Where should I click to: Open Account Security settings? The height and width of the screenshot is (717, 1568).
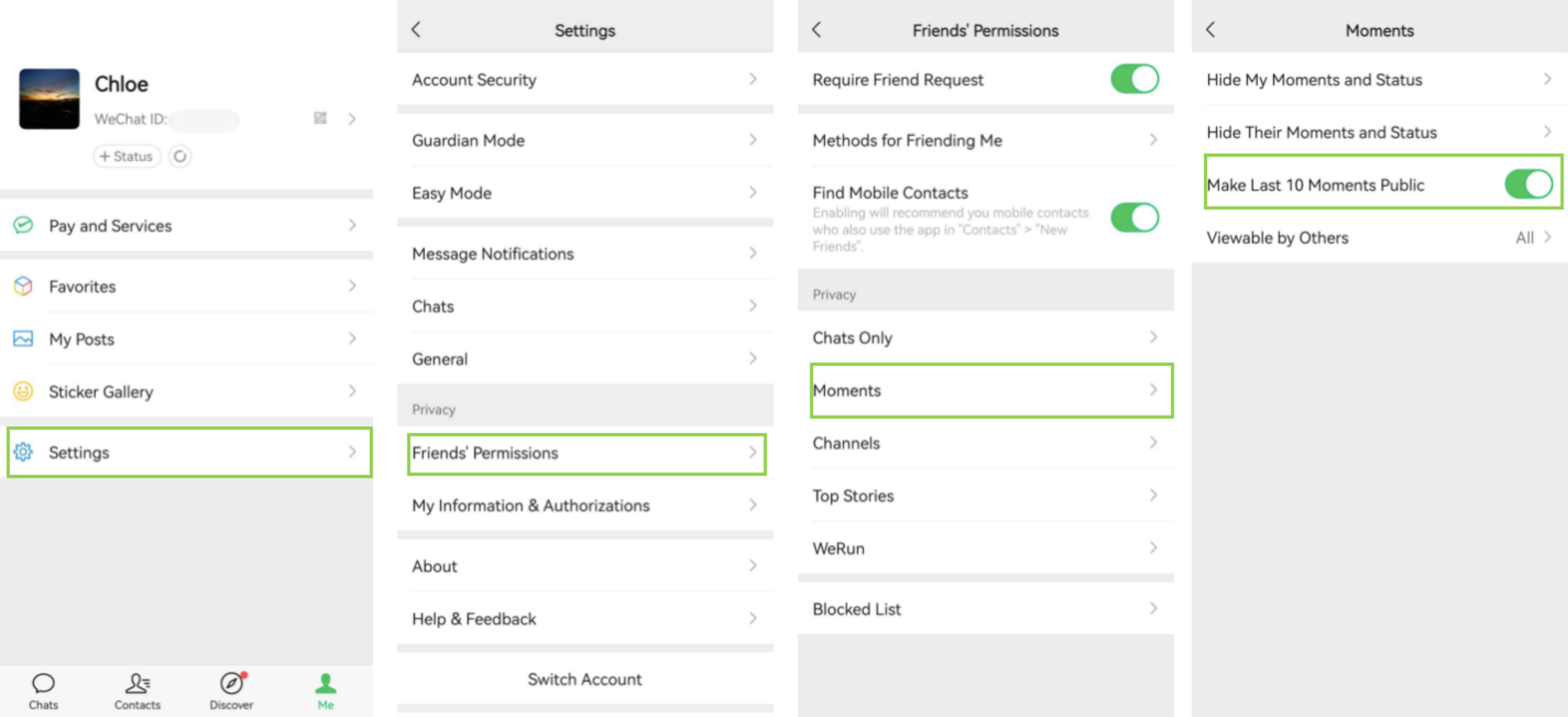click(584, 80)
